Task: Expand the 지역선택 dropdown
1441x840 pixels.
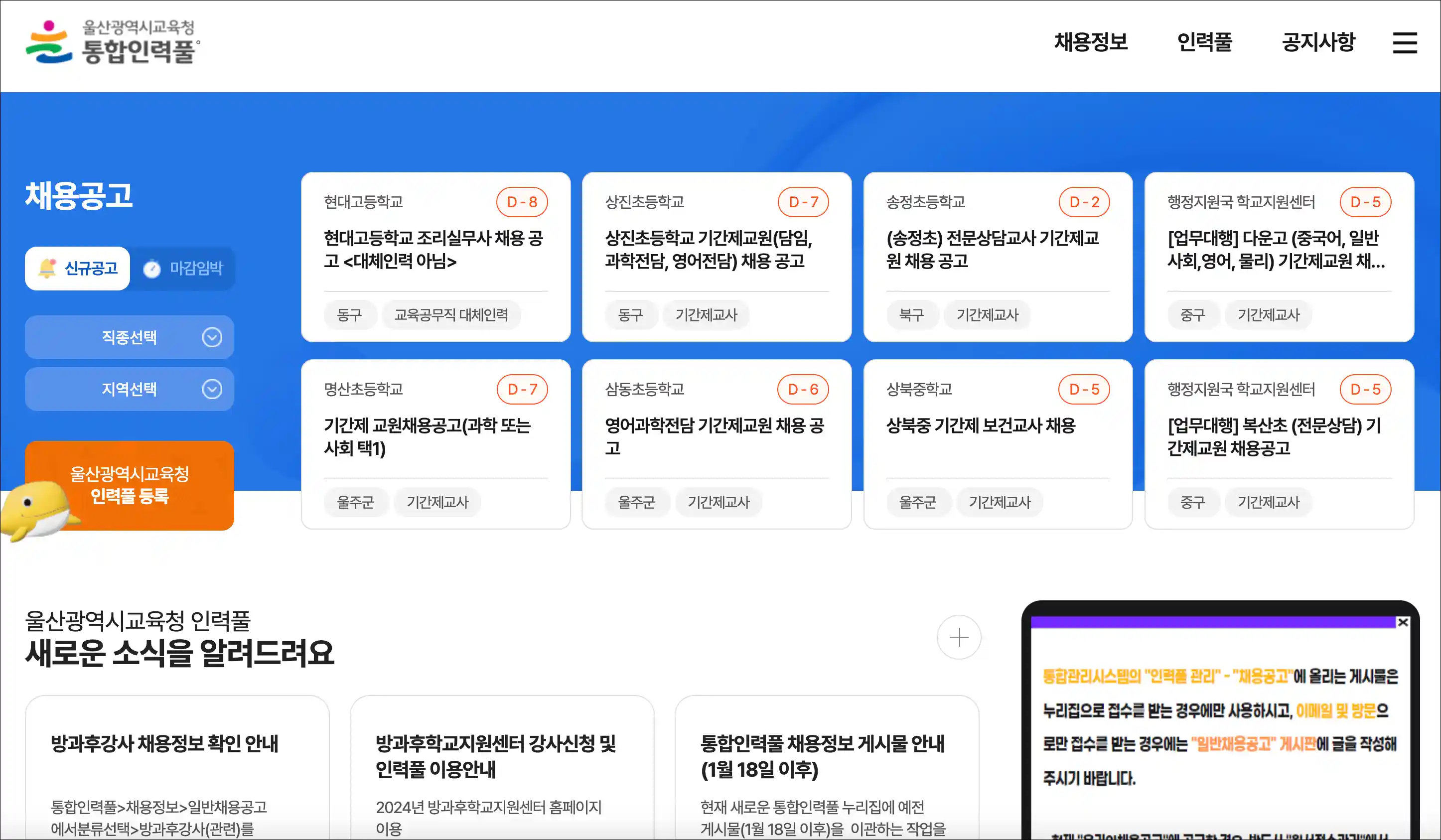Action: [x=129, y=389]
